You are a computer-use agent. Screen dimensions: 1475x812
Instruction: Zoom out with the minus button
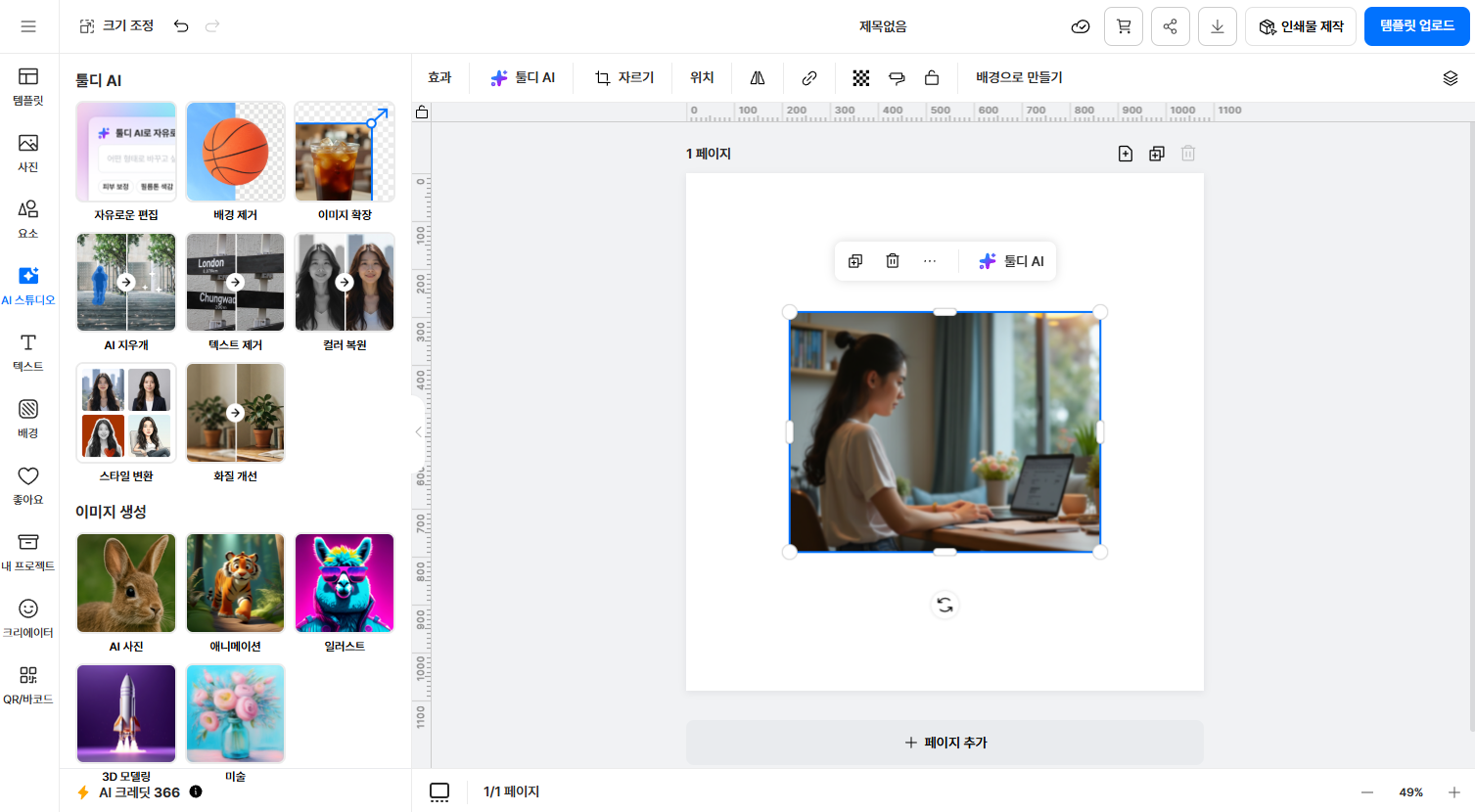(1367, 792)
